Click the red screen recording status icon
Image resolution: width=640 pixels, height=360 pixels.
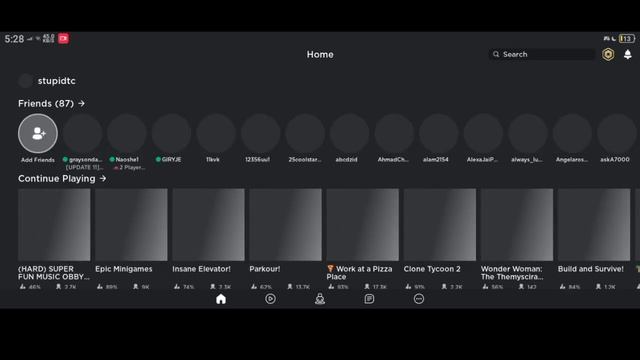pos(63,39)
